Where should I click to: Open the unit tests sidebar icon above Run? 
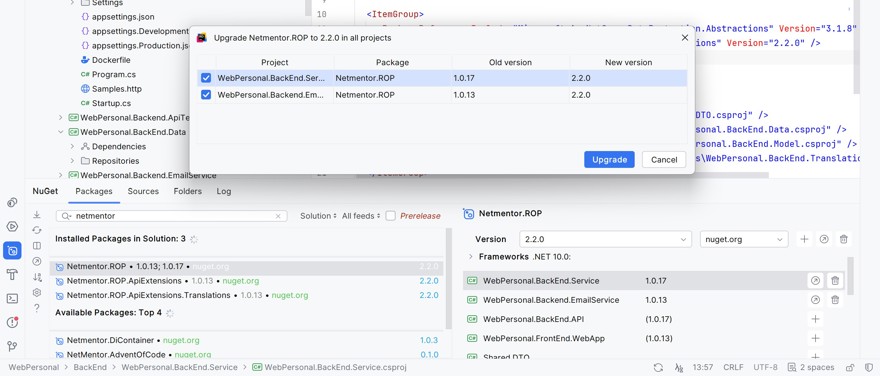click(12, 203)
